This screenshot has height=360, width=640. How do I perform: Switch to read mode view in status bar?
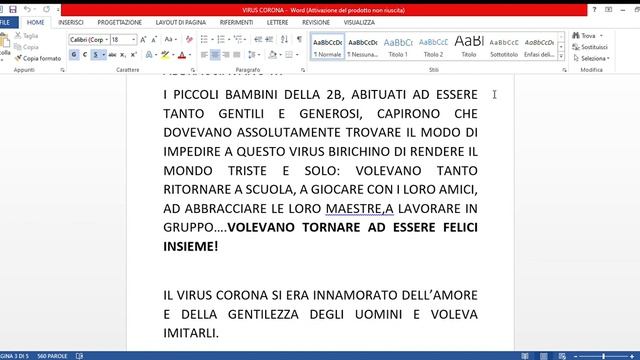click(x=525, y=356)
